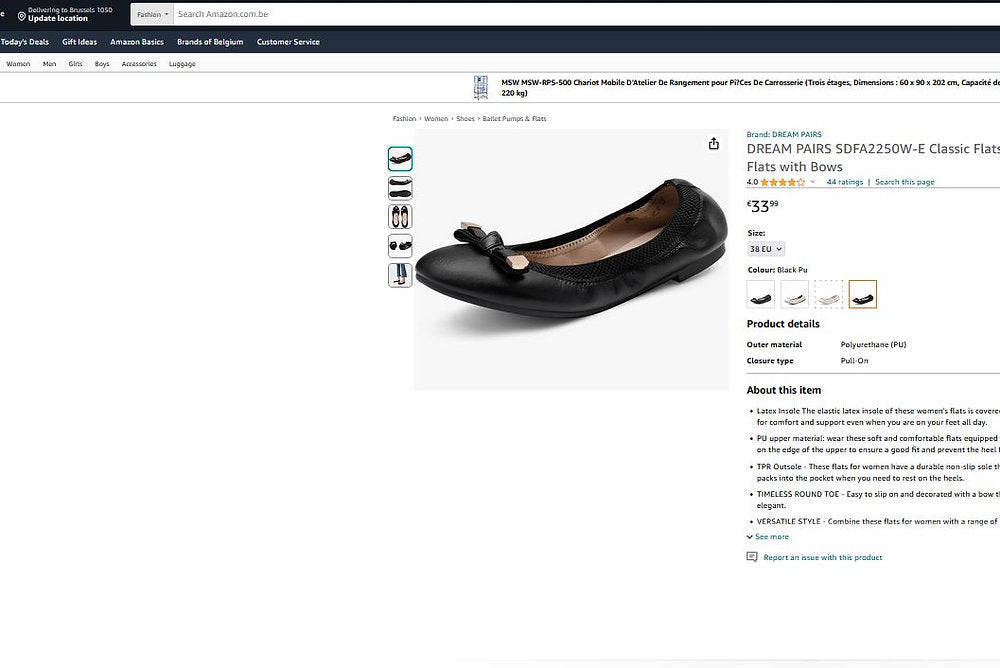Click inside the Search Amazon.com.be field
The height and width of the screenshot is (668, 1000).
tap(300, 14)
